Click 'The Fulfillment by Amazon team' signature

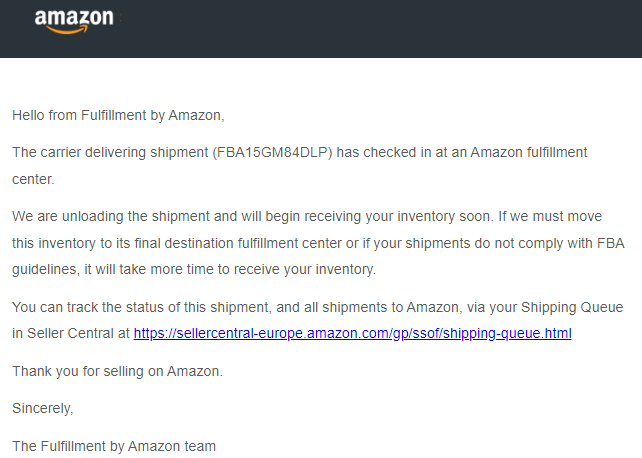[114, 446]
